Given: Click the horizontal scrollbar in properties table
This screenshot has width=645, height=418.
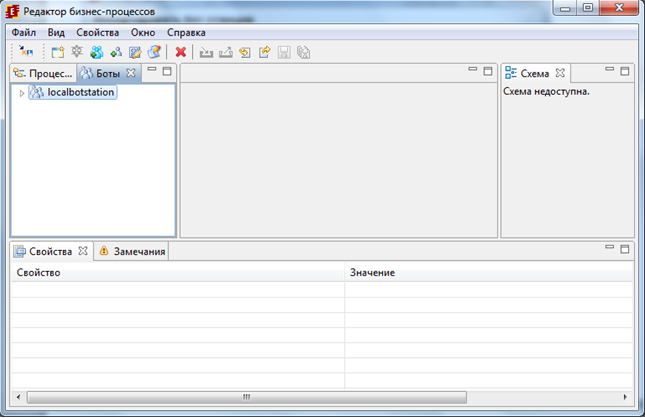Looking at the screenshot, I should click(245, 397).
